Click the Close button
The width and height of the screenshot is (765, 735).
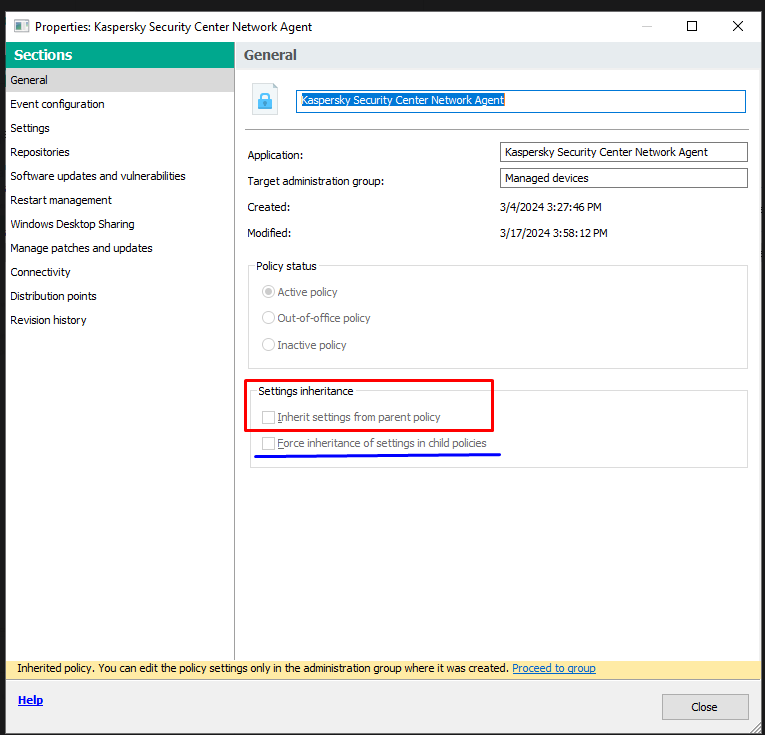tap(705, 707)
